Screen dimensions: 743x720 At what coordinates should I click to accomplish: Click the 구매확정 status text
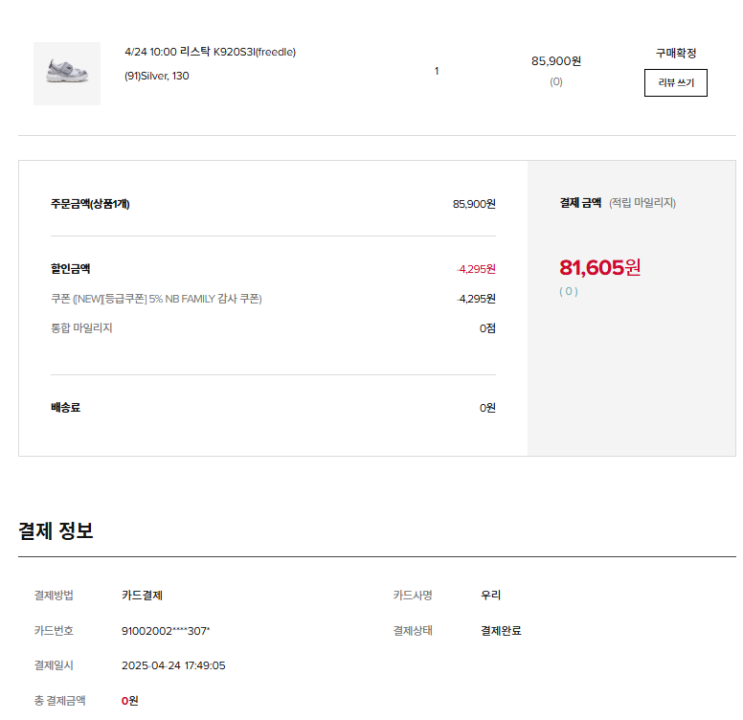(x=675, y=53)
